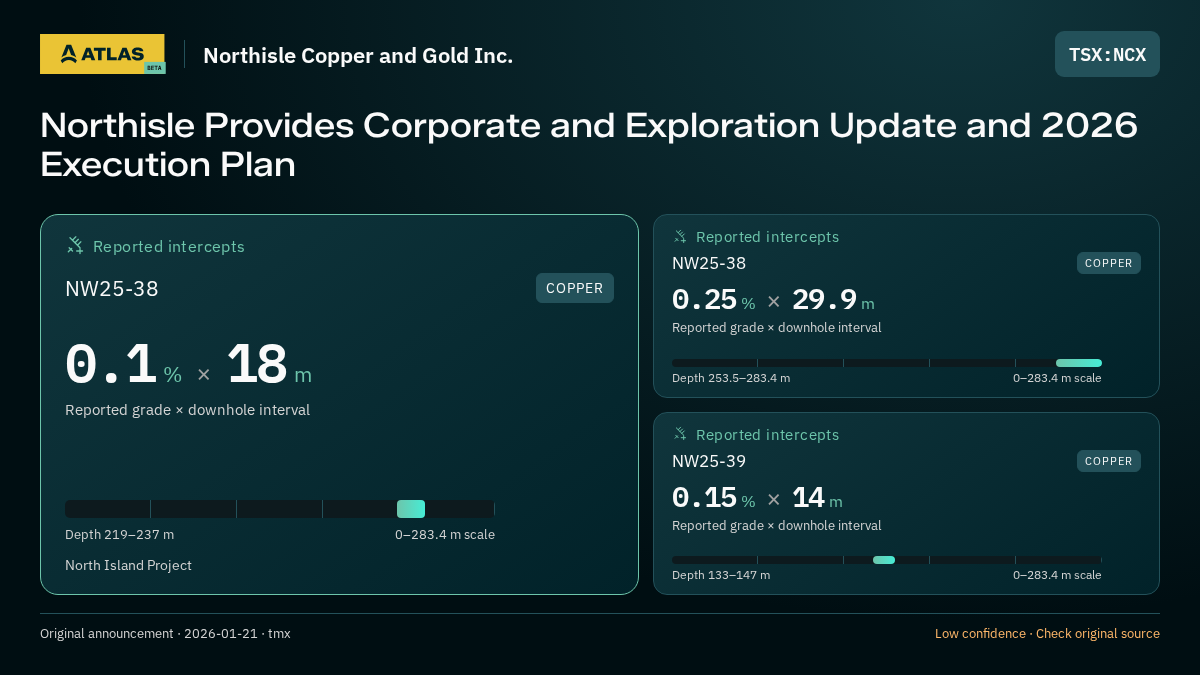
Task: Click the NW25-39 hole ID
Action: point(709,461)
